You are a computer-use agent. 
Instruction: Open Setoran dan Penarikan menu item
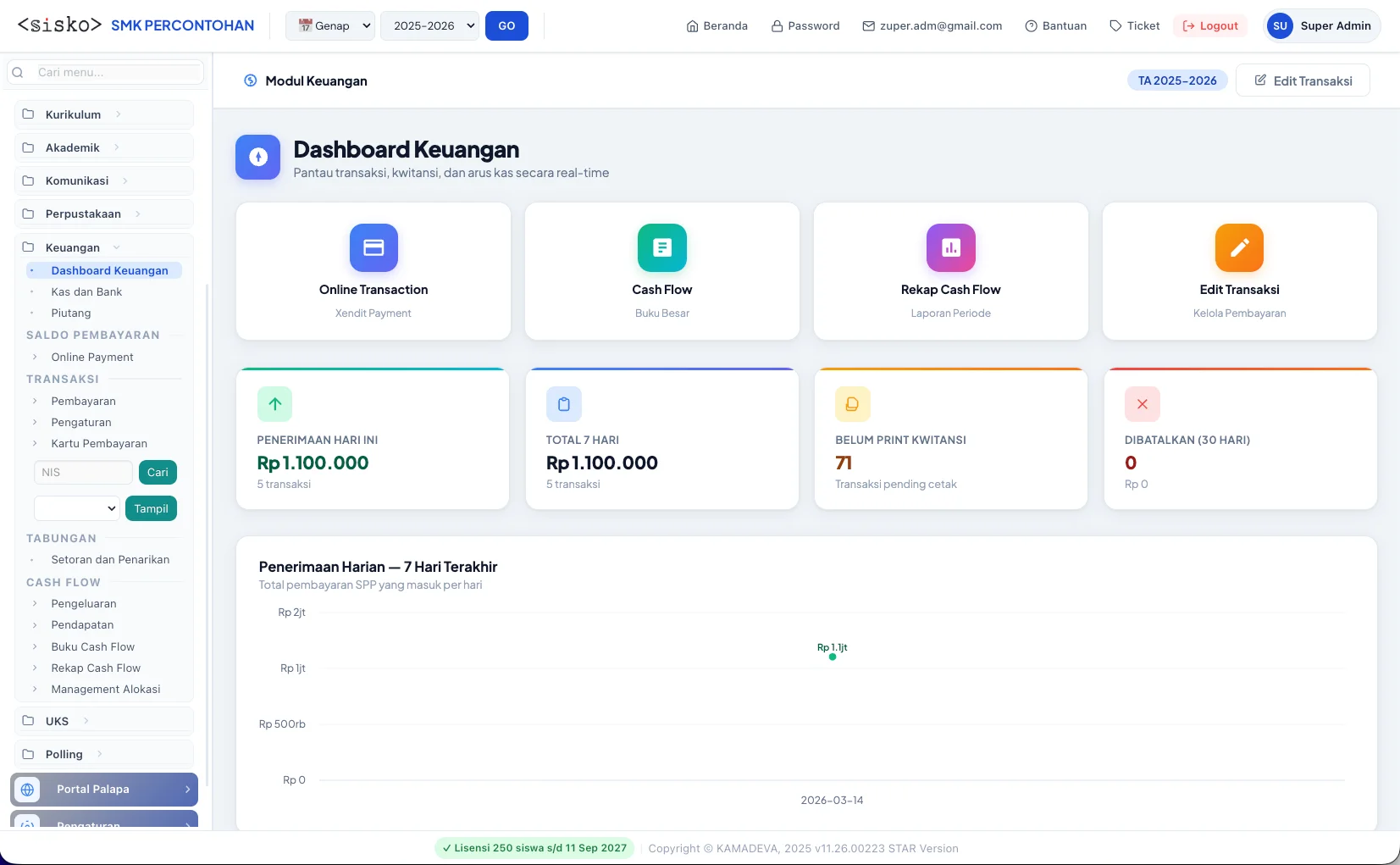pos(110,559)
